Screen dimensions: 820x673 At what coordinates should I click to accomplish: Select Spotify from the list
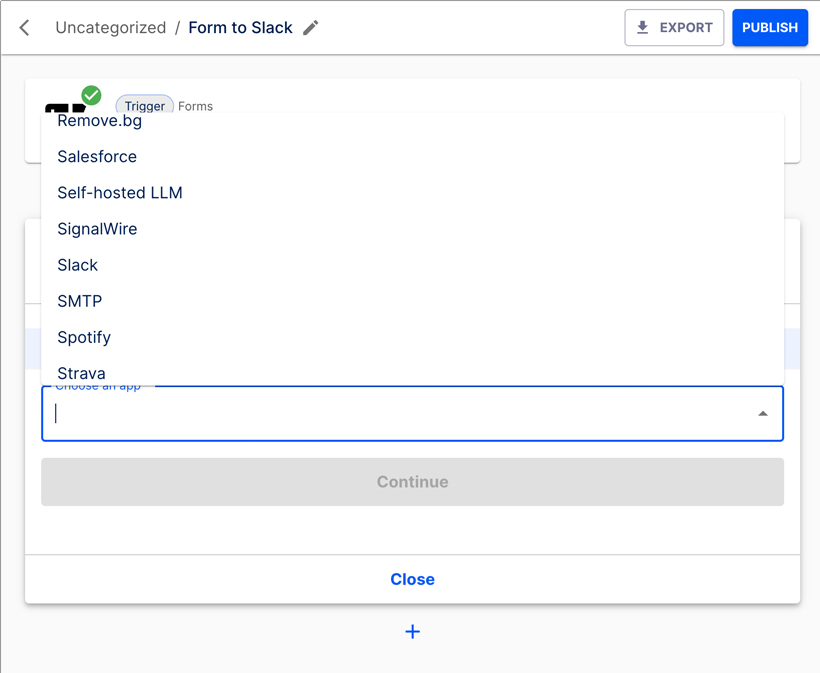[x=412, y=337]
